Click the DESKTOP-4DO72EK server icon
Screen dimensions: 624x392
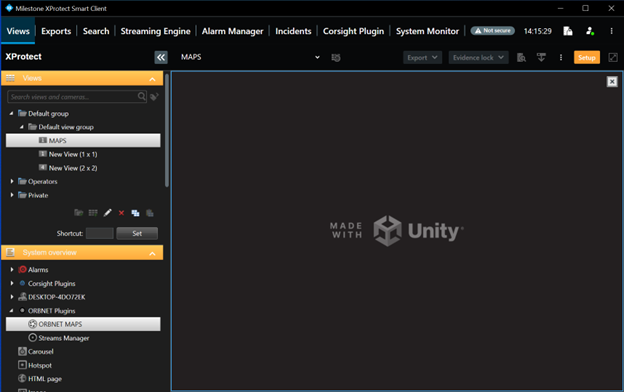click(22, 297)
